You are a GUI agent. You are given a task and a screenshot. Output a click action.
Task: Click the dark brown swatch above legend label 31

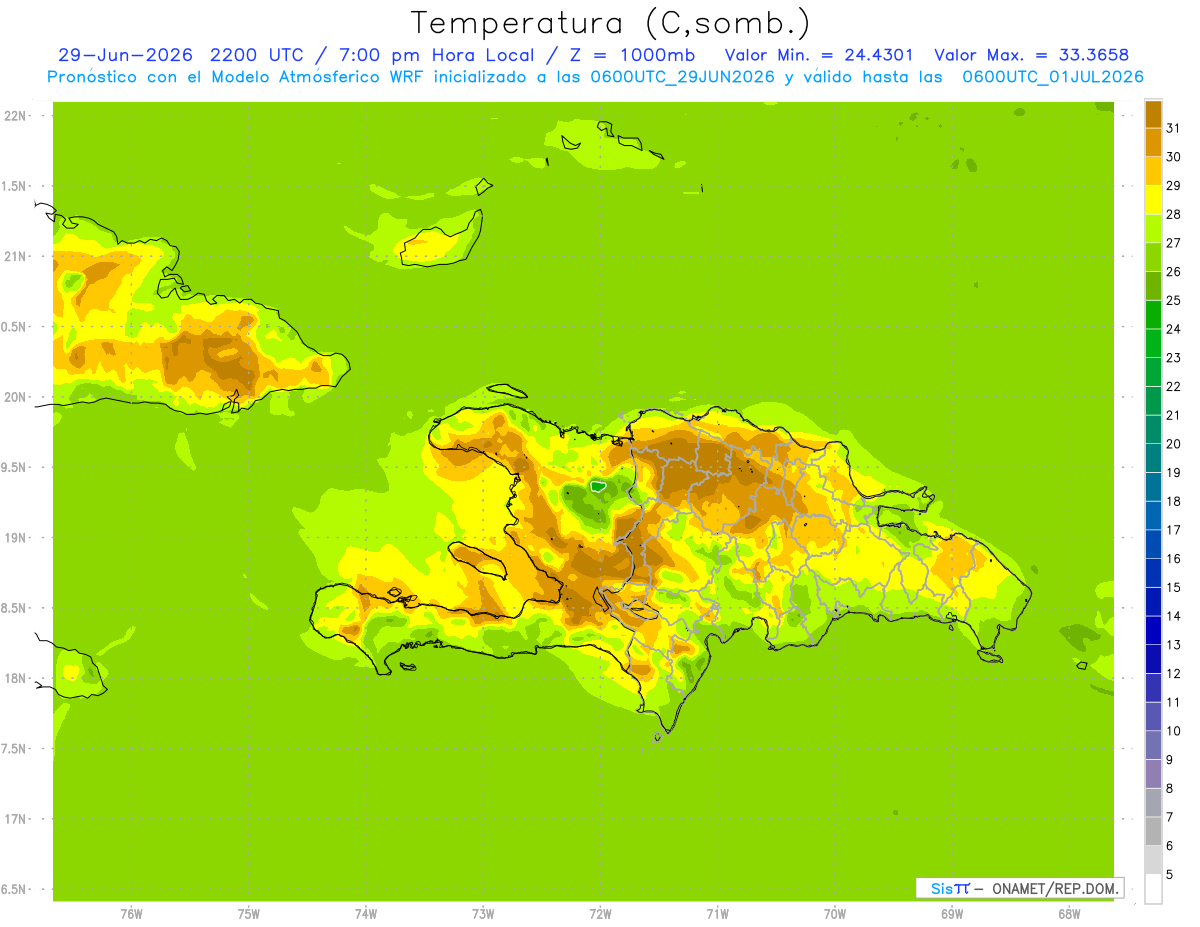tap(1153, 113)
